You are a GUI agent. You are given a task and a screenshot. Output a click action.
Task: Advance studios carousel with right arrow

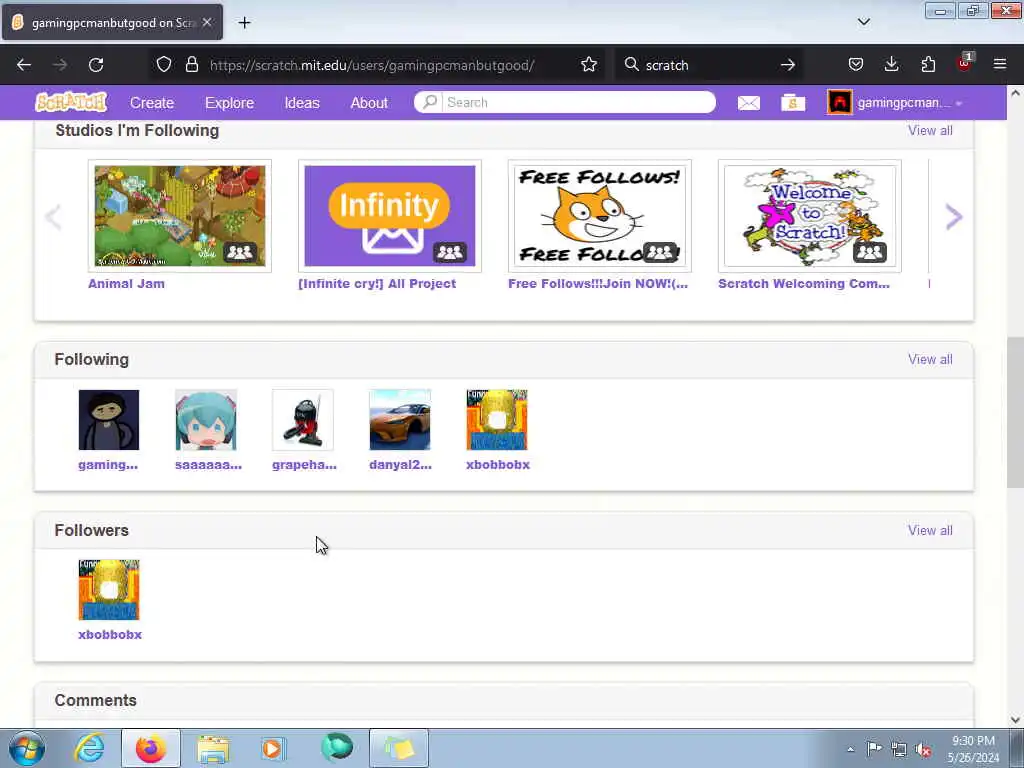click(x=953, y=216)
